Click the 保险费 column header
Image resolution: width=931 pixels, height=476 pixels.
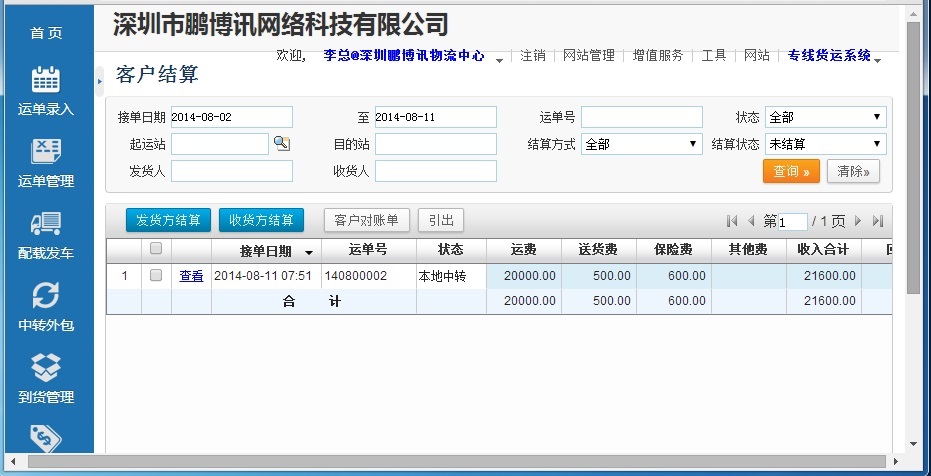pyautogui.click(x=673, y=250)
